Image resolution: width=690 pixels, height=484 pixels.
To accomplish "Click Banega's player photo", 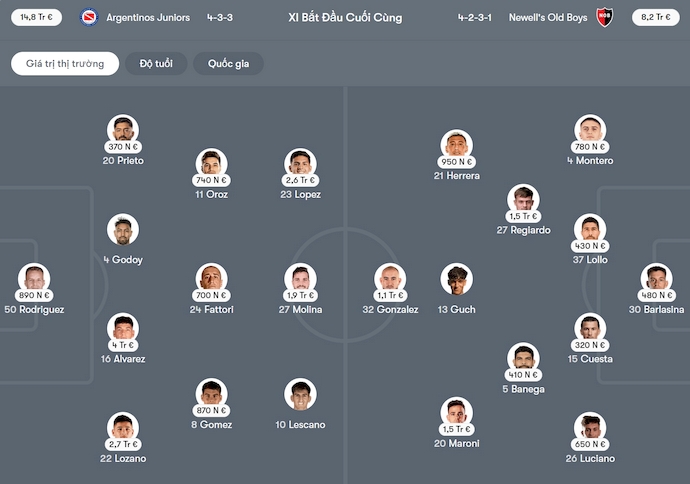I will [522, 357].
